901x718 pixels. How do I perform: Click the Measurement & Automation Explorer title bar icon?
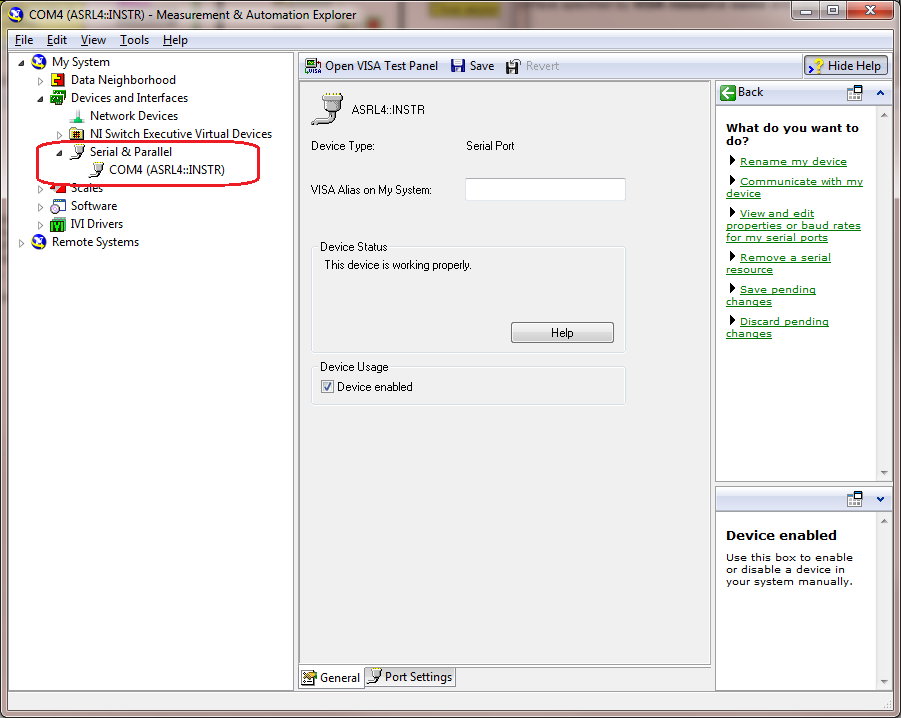click(x=16, y=14)
